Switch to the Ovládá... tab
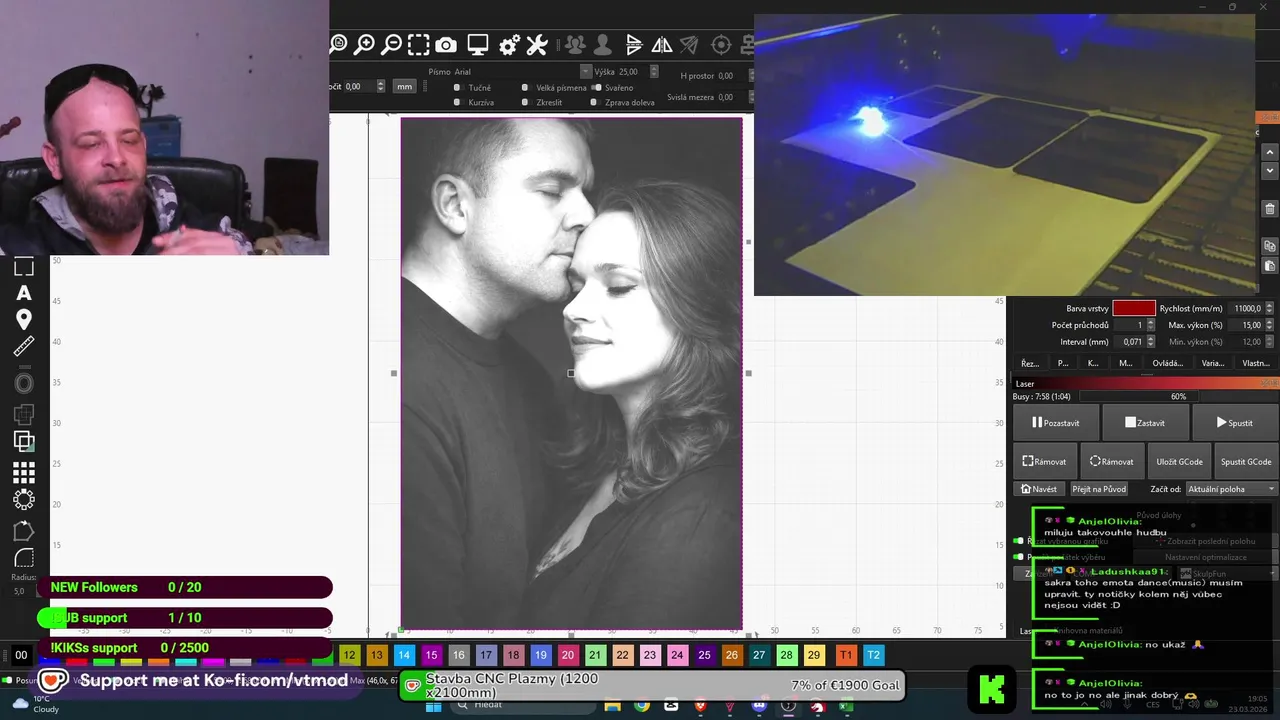The height and width of the screenshot is (720, 1280). (x=1167, y=363)
